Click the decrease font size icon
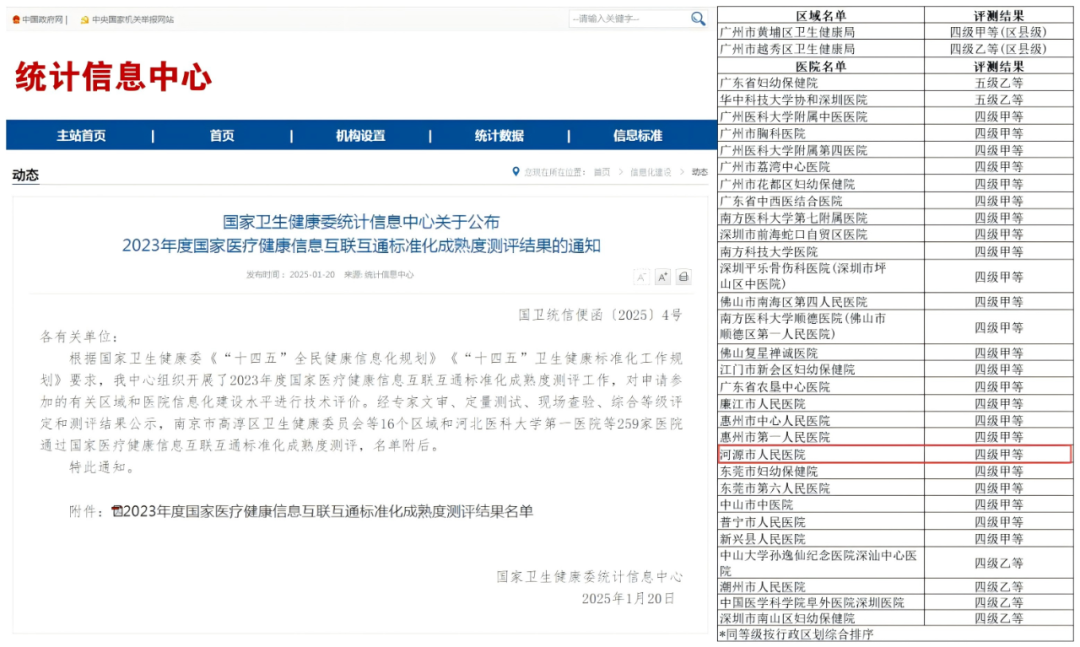 click(640, 277)
